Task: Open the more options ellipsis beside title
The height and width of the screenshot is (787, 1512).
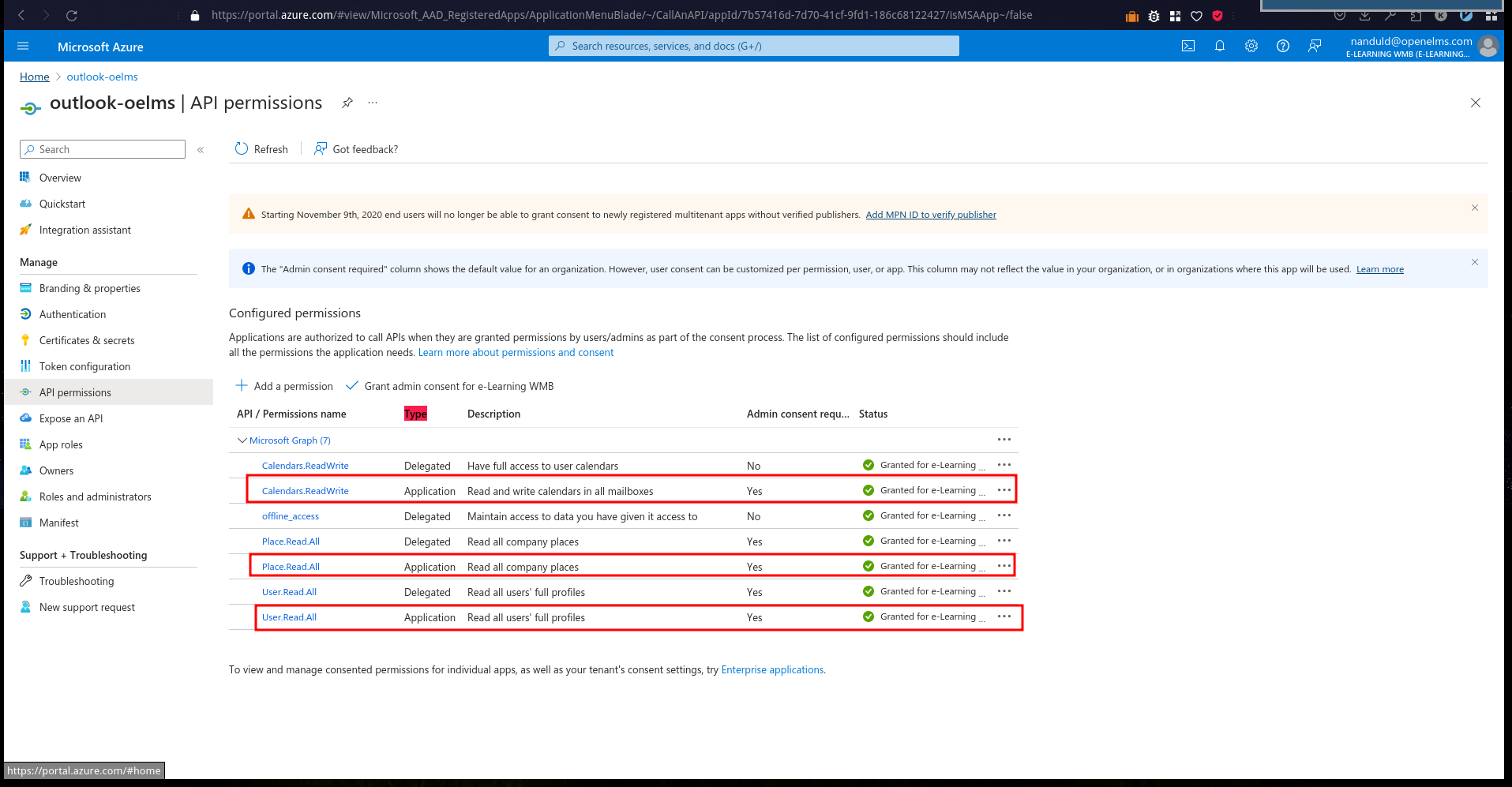Action: click(373, 103)
